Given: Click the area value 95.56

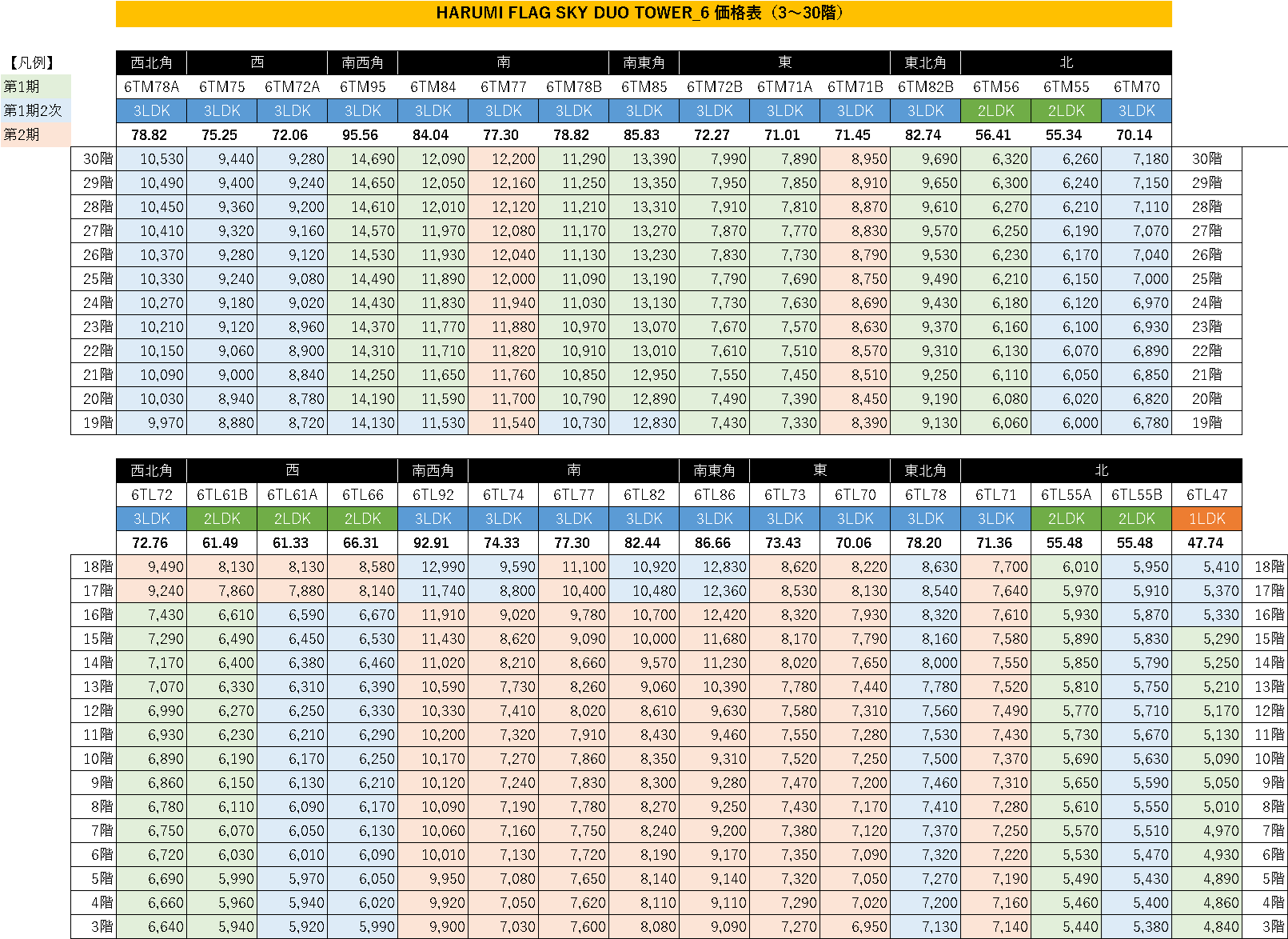Looking at the screenshot, I should coord(362,134).
